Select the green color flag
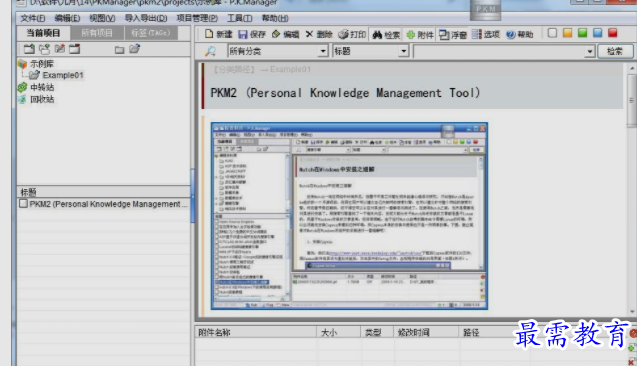The width and height of the screenshot is (637, 366). (583, 33)
